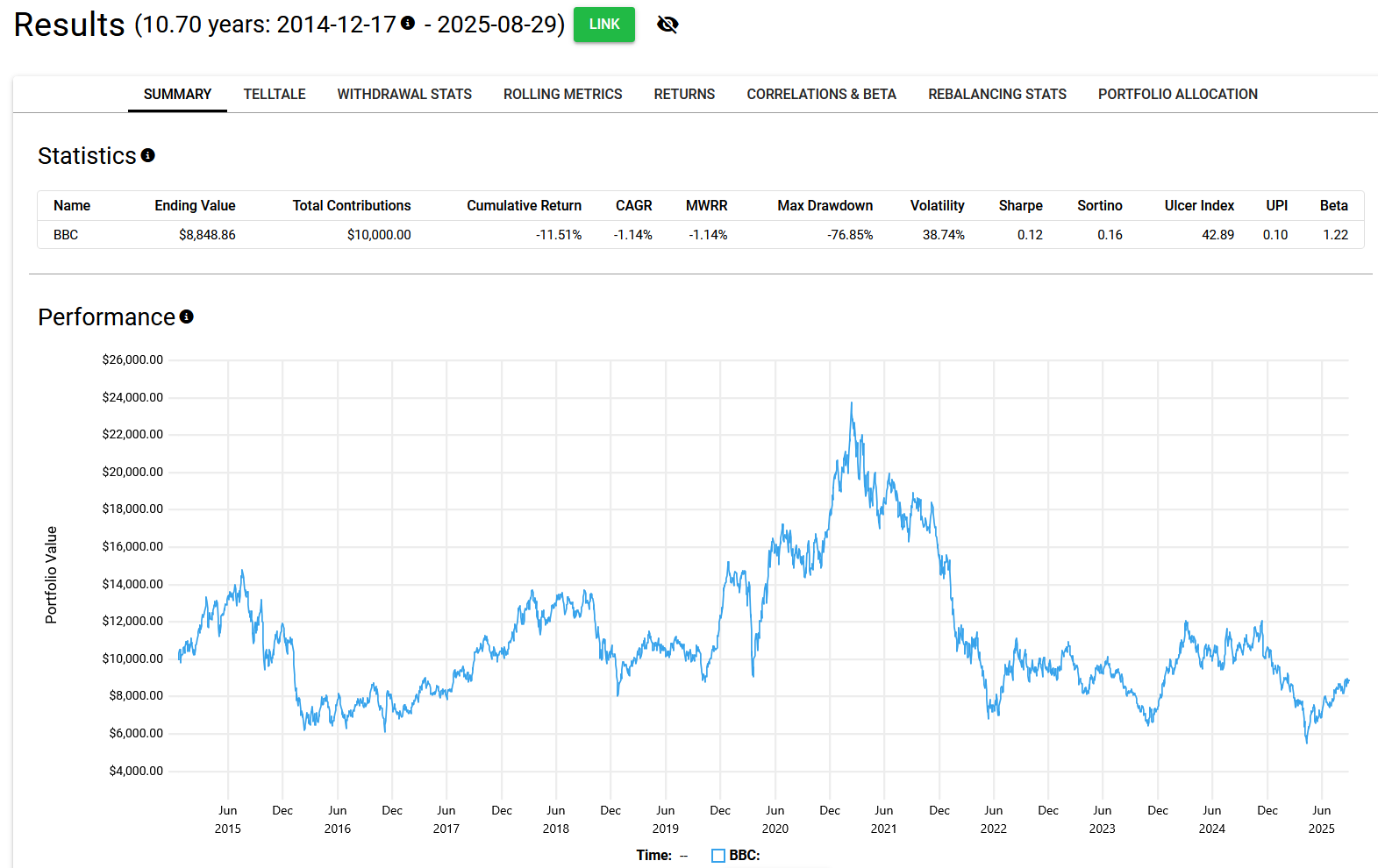The height and width of the screenshot is (868, 1378).
Task: Click the -76.85% max drawdown value
Action: click(850, 235)
